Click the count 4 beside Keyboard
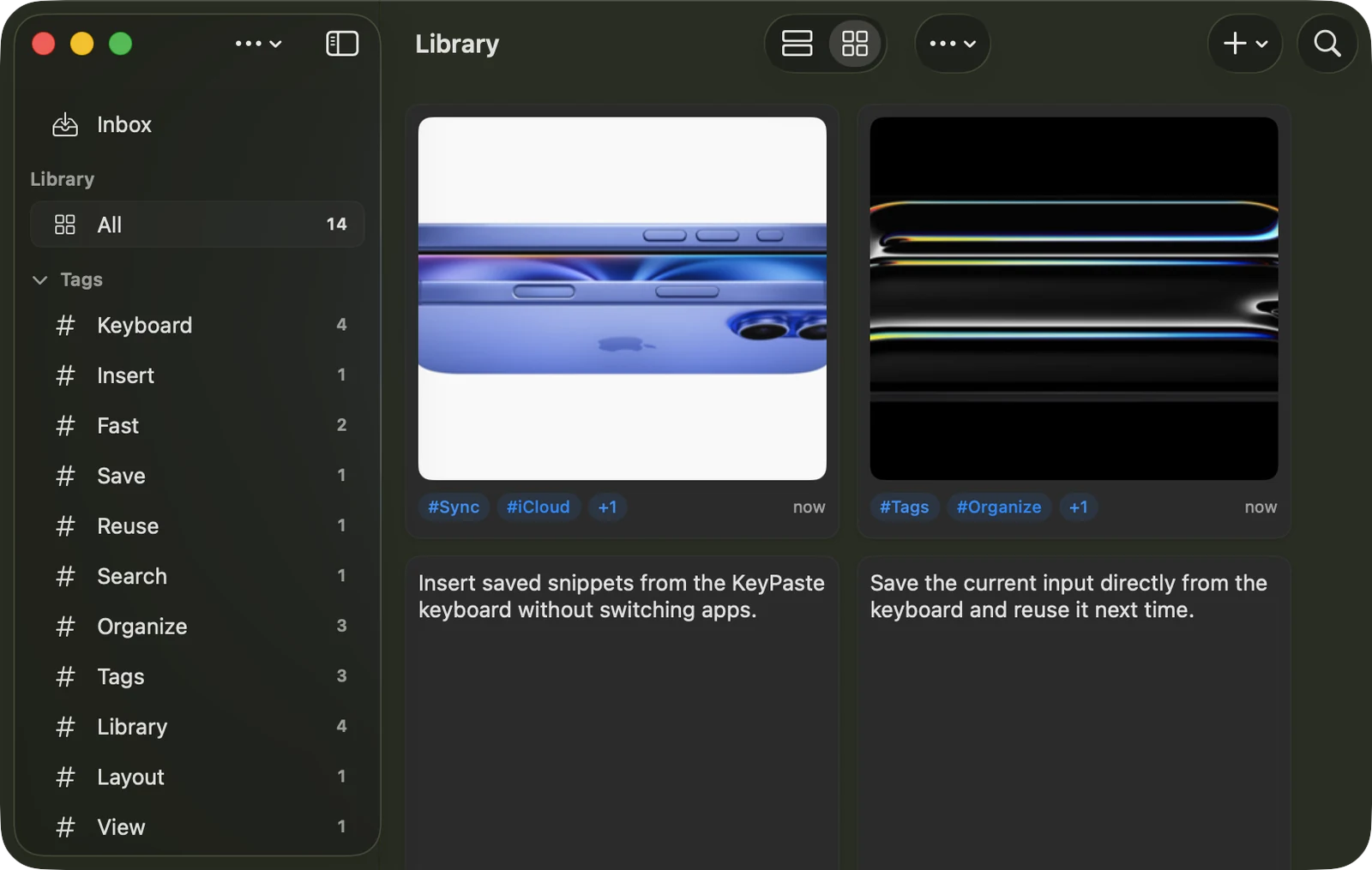The height and width of the screenshot is (870, 1372). [341, 325]
